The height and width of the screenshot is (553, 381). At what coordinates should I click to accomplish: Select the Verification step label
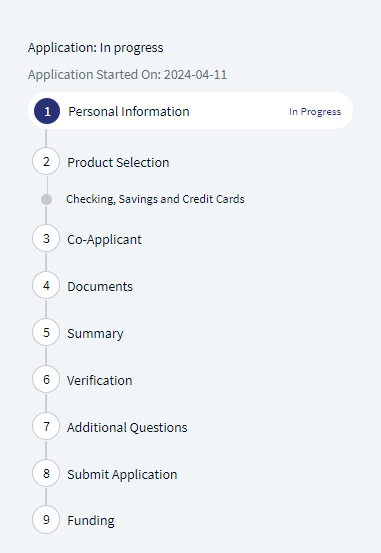coord(99,381)
